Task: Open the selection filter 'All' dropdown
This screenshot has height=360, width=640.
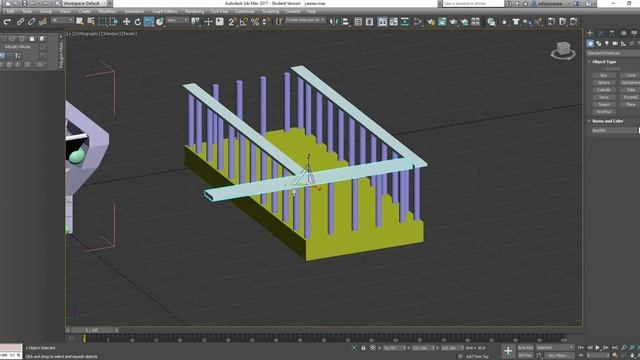Action: point(62,20)
